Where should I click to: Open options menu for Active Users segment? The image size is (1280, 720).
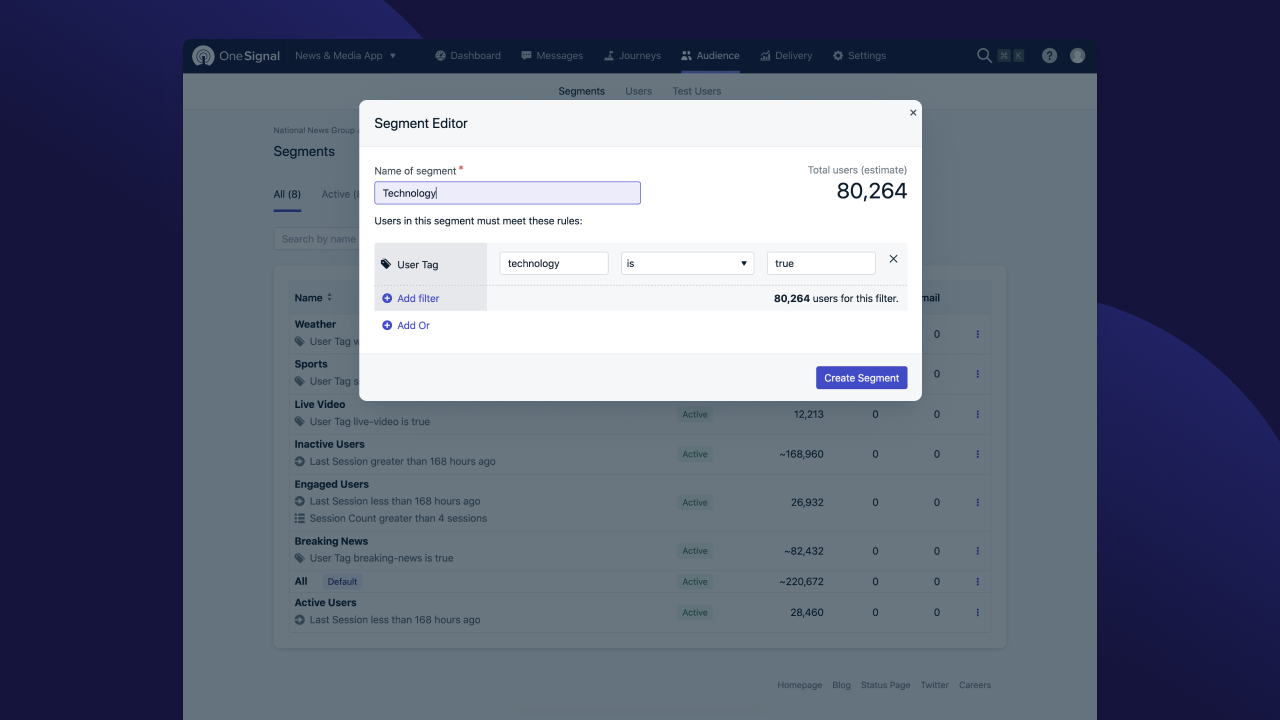(x=977, y=613)
